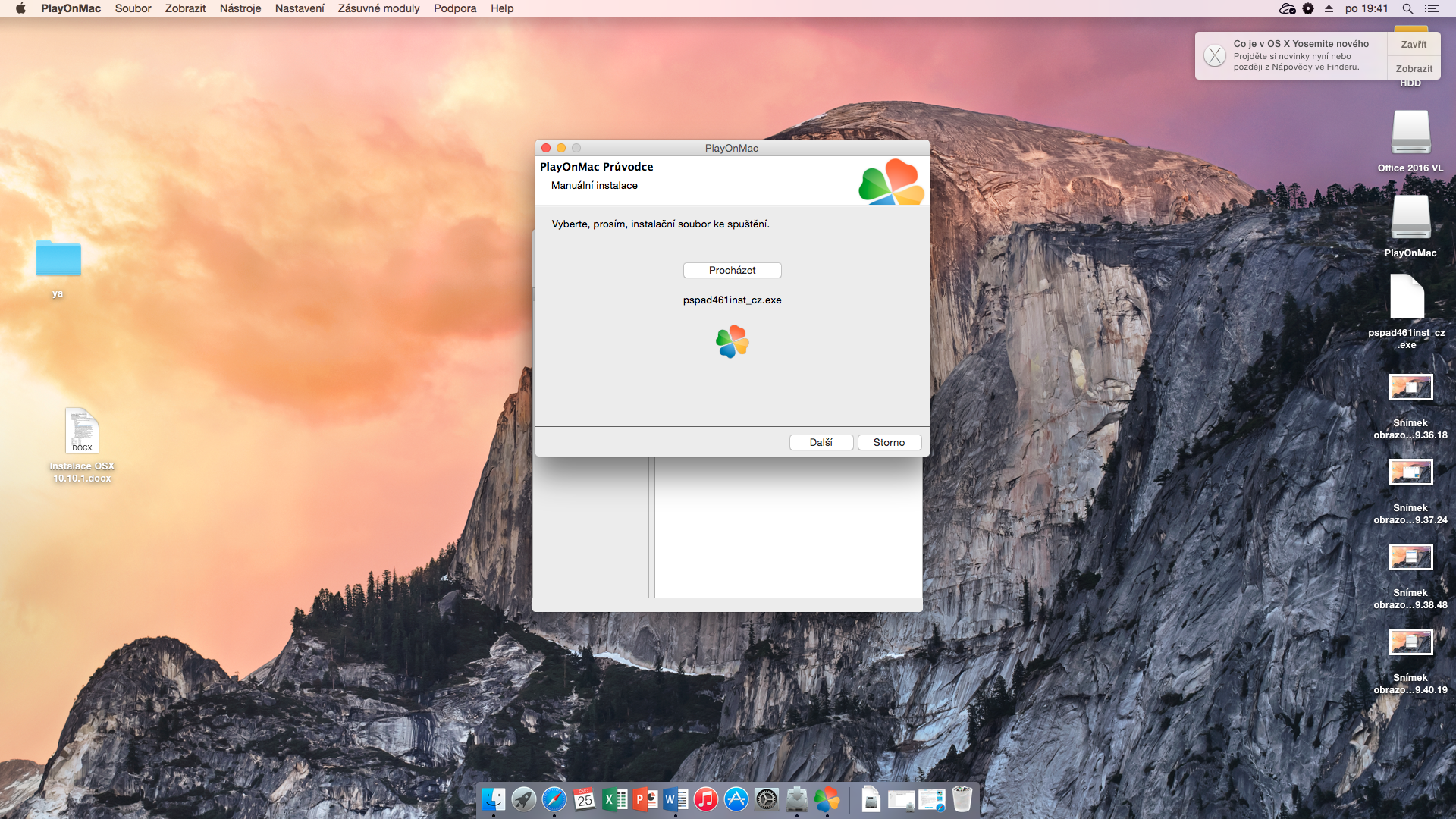Open System Preferences from the Dock

[x=770, y=800]
